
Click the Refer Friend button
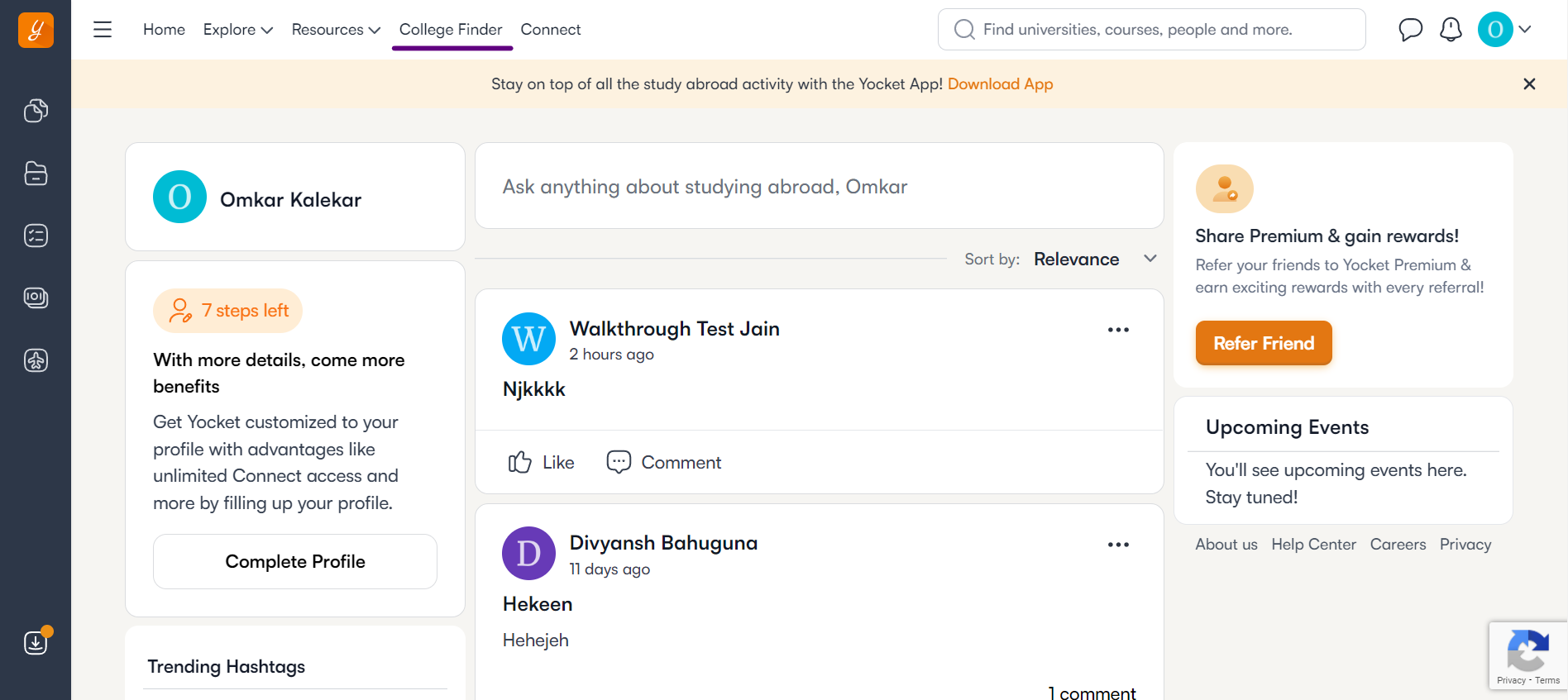click(1264, 343)
